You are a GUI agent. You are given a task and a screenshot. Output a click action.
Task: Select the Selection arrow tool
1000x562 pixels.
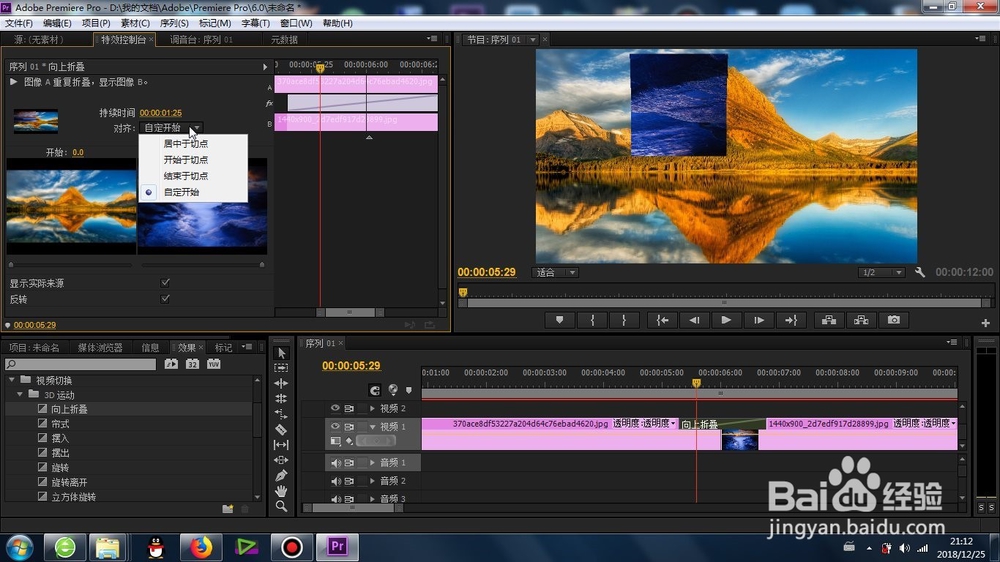point(281,353)
